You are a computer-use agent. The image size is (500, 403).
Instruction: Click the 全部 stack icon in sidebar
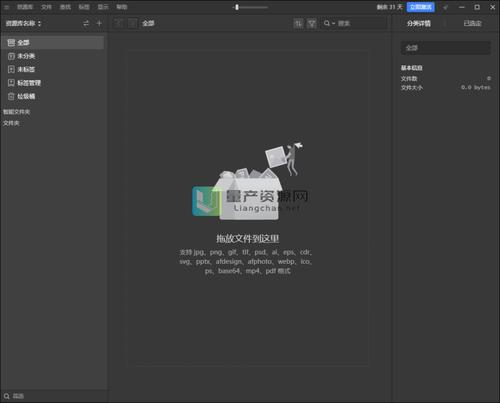tap(11, 43)
